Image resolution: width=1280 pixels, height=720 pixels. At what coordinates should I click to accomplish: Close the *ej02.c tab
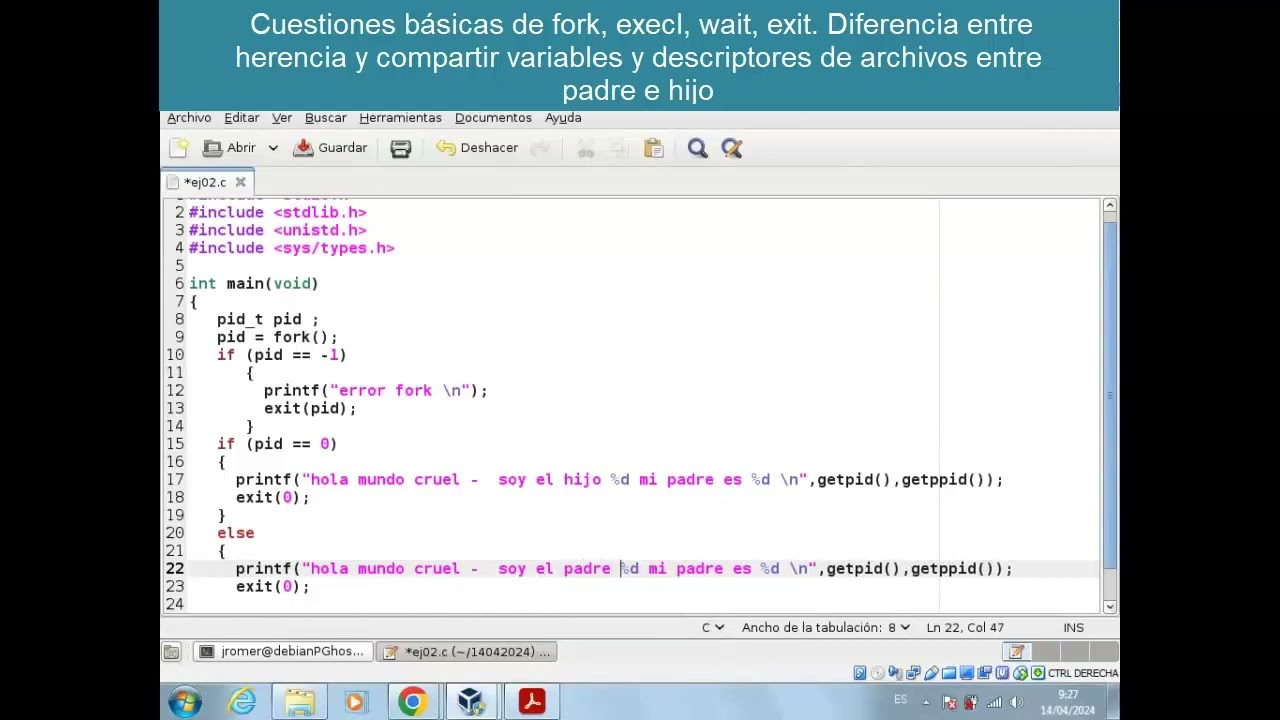pos(240,182)
